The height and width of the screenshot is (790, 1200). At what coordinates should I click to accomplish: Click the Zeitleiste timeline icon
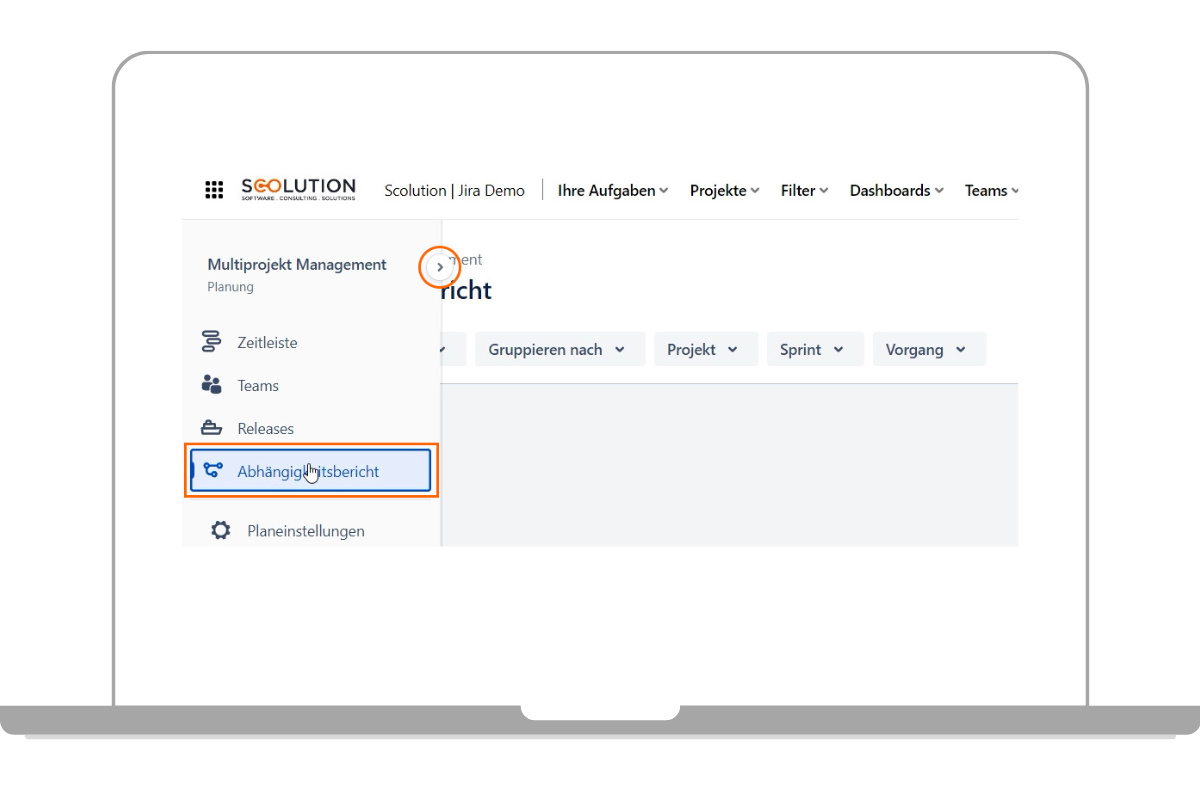pyautogui.click(x=211, y=342)
